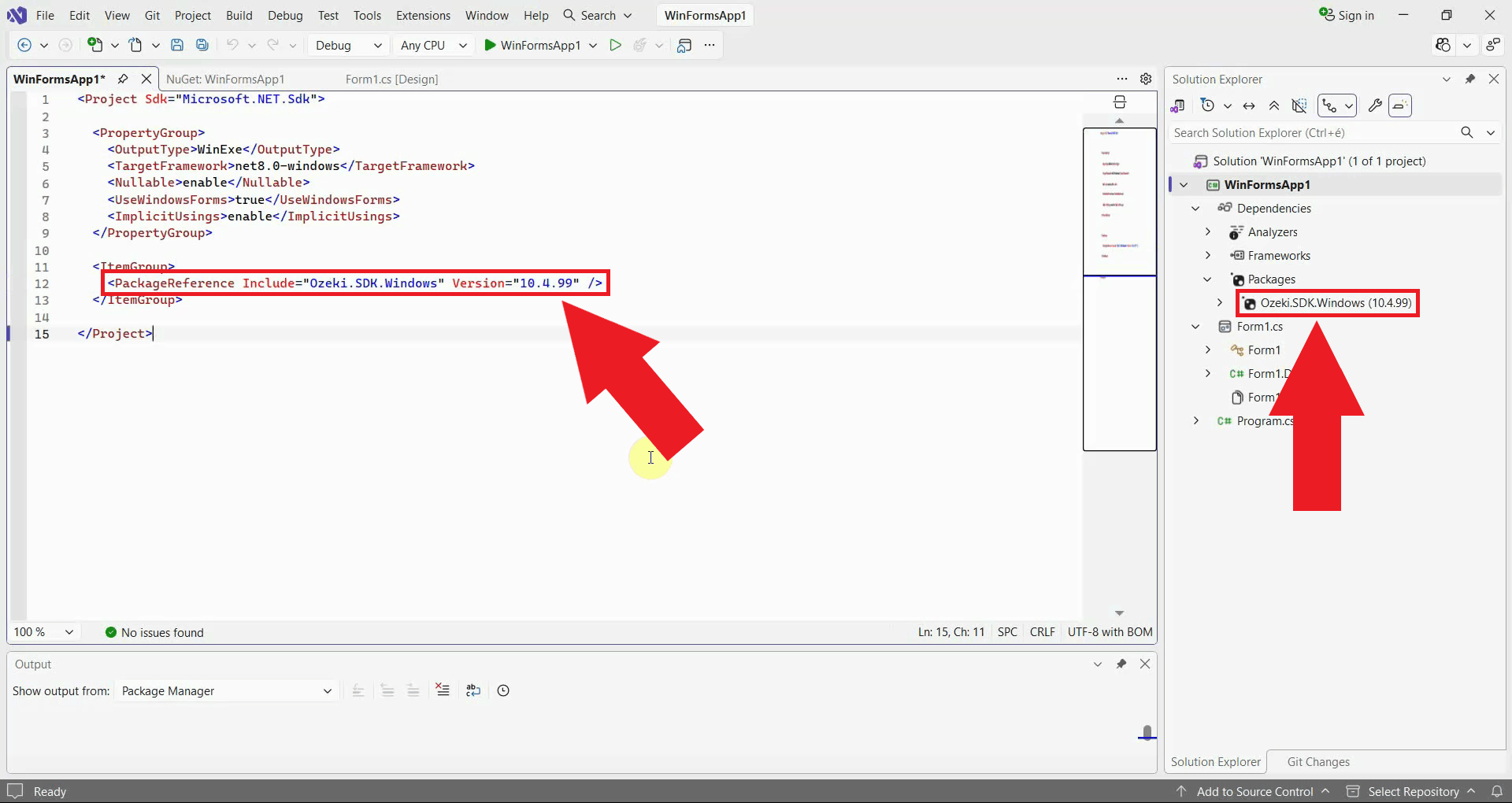Collapse the Dependencies node
This screenshot has height=803, width=1512.
point(1195,208)
